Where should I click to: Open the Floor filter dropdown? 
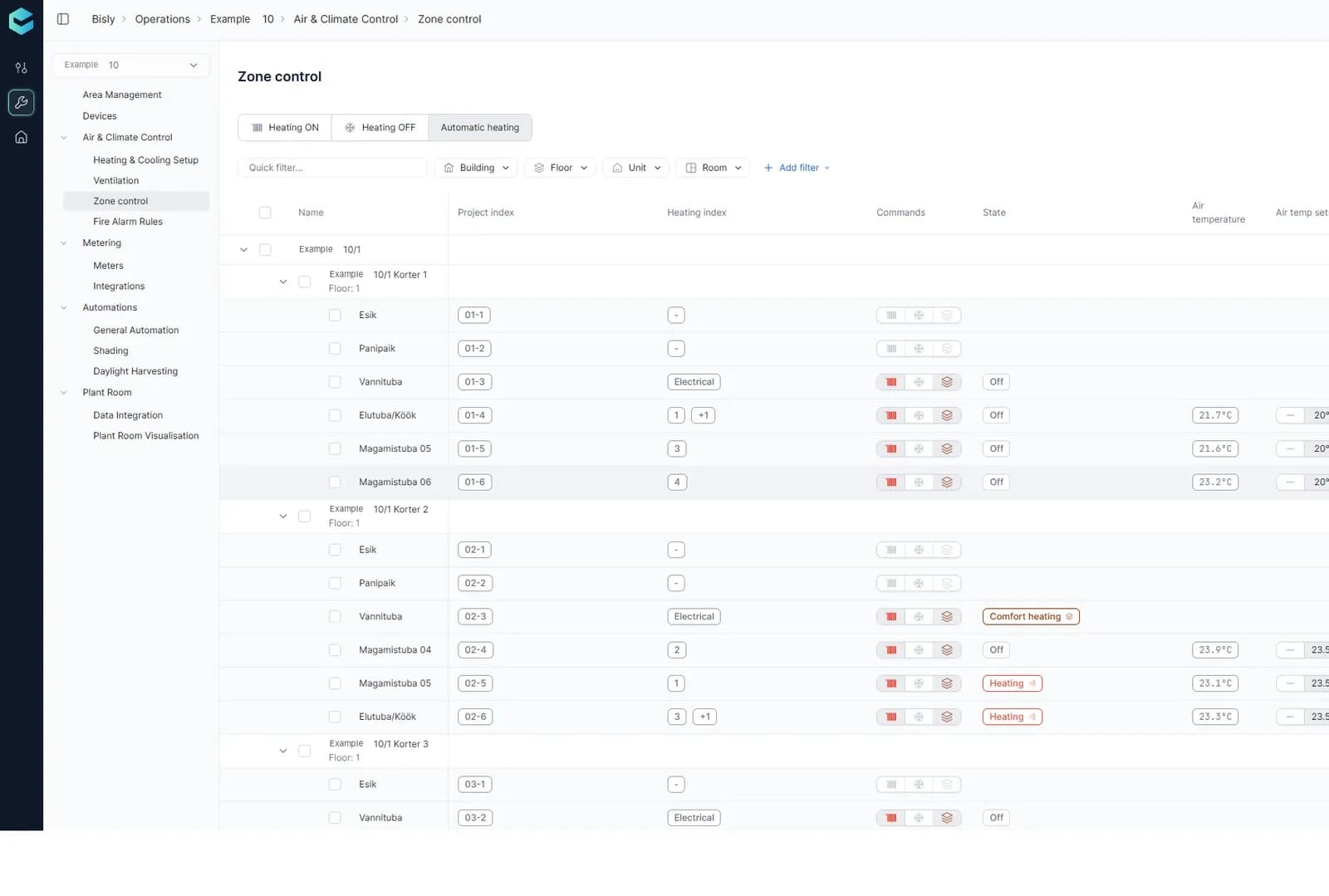click(x=560, y=168)
